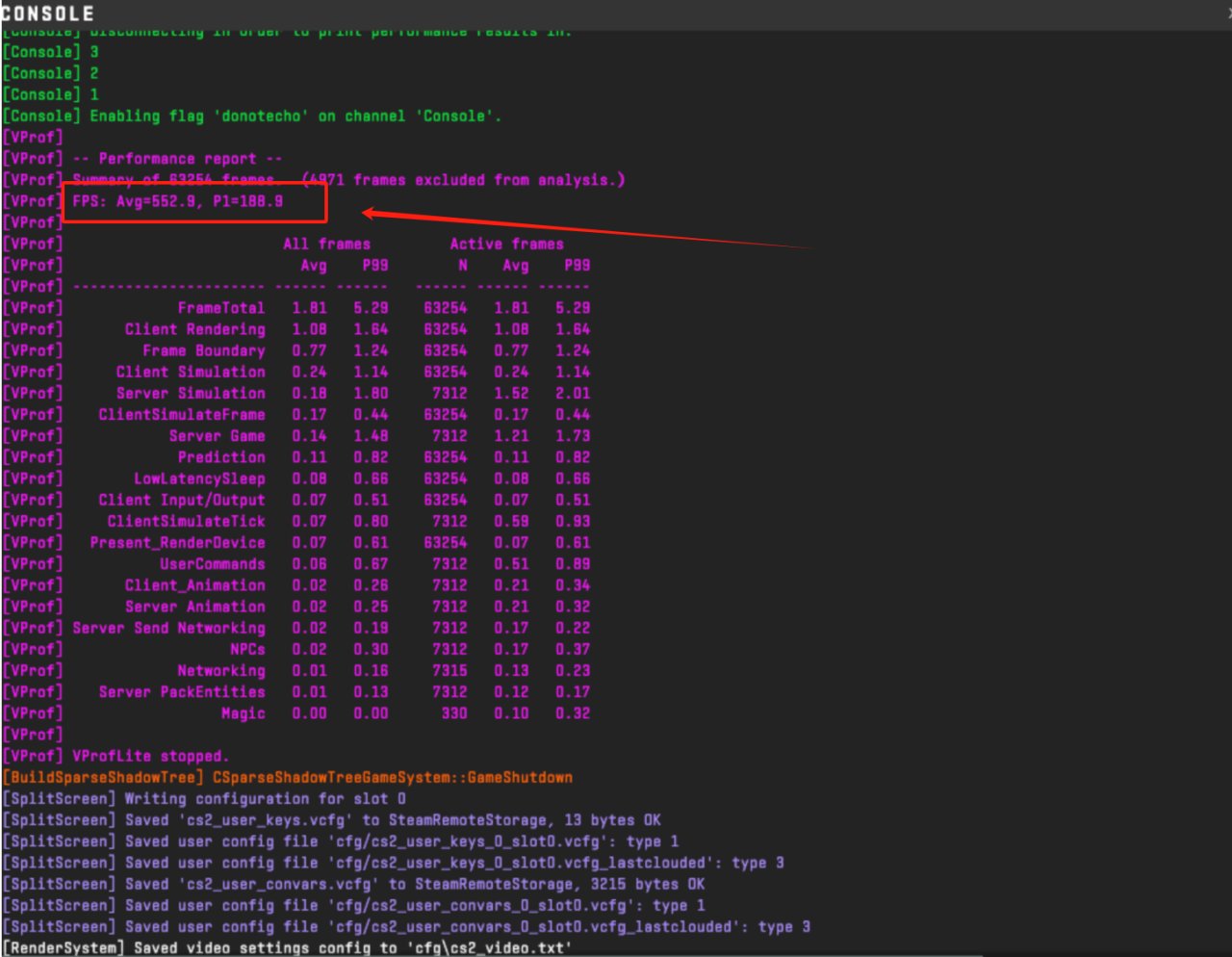
Task: Select the 'ClientSimulateFrame' row label
Action: click(x=182, y=414)
